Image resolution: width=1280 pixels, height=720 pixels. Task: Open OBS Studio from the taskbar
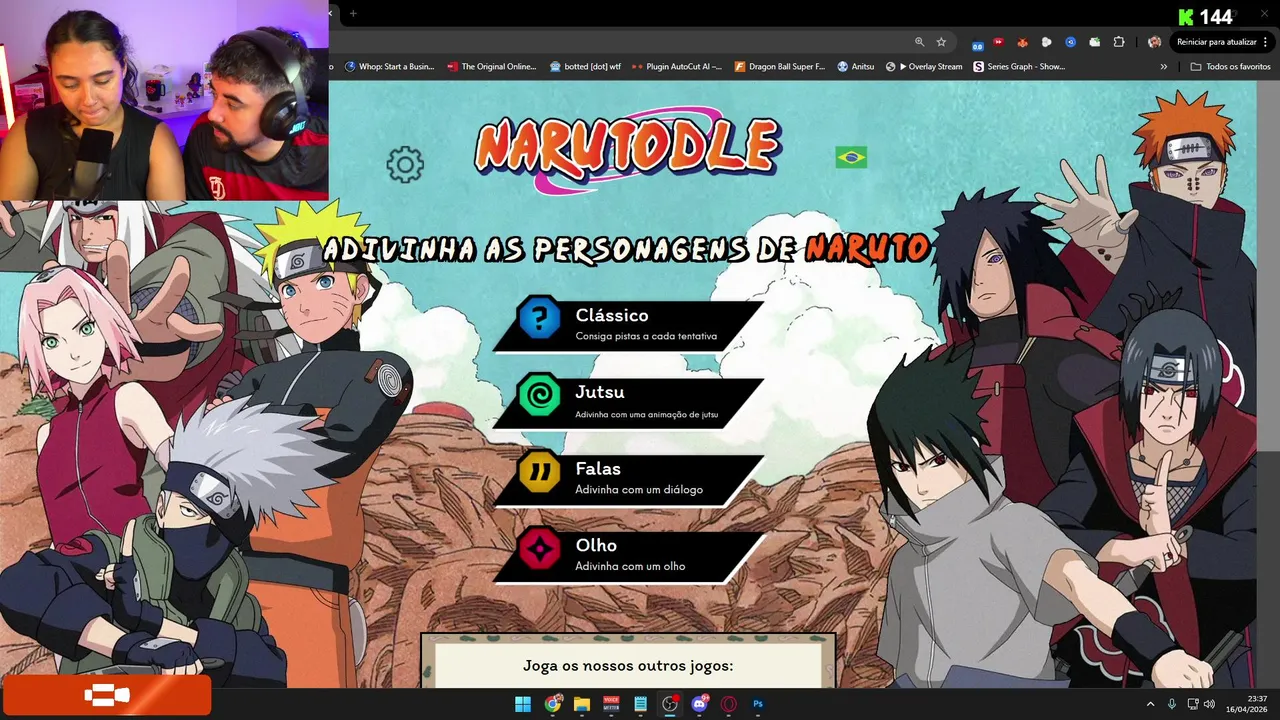tap(670, 704)
